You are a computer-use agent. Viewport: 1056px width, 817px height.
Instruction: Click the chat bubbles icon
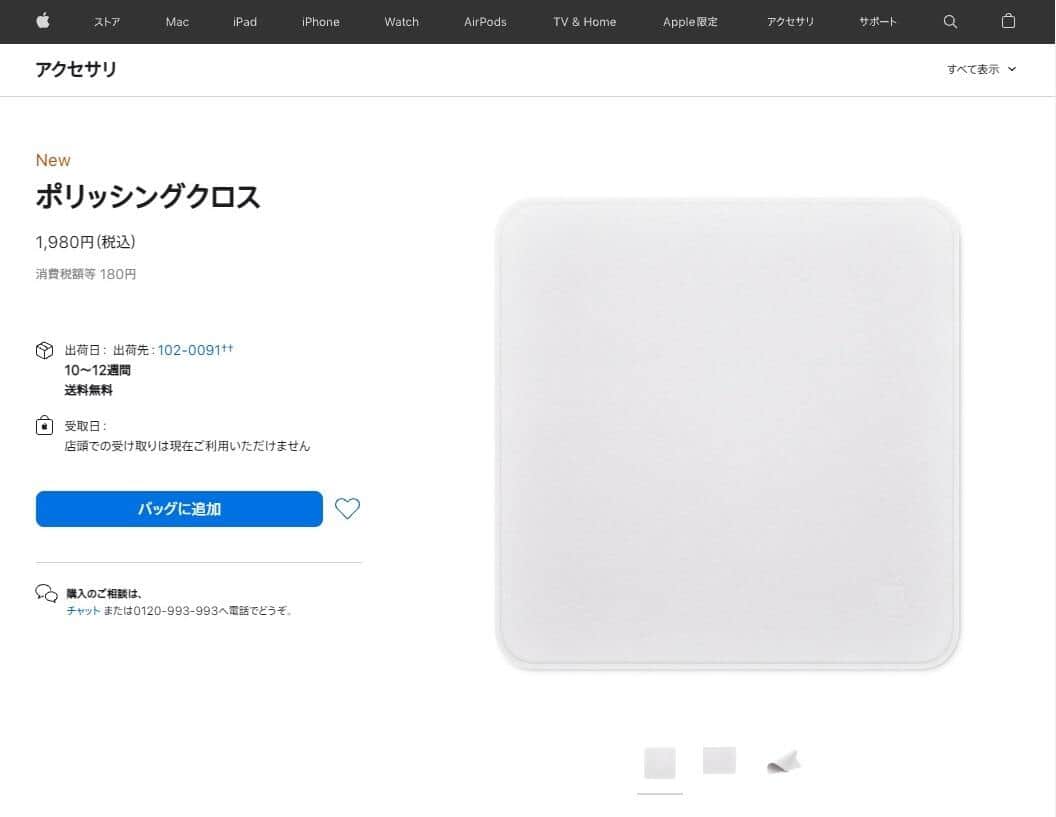[x=46, y=593]
